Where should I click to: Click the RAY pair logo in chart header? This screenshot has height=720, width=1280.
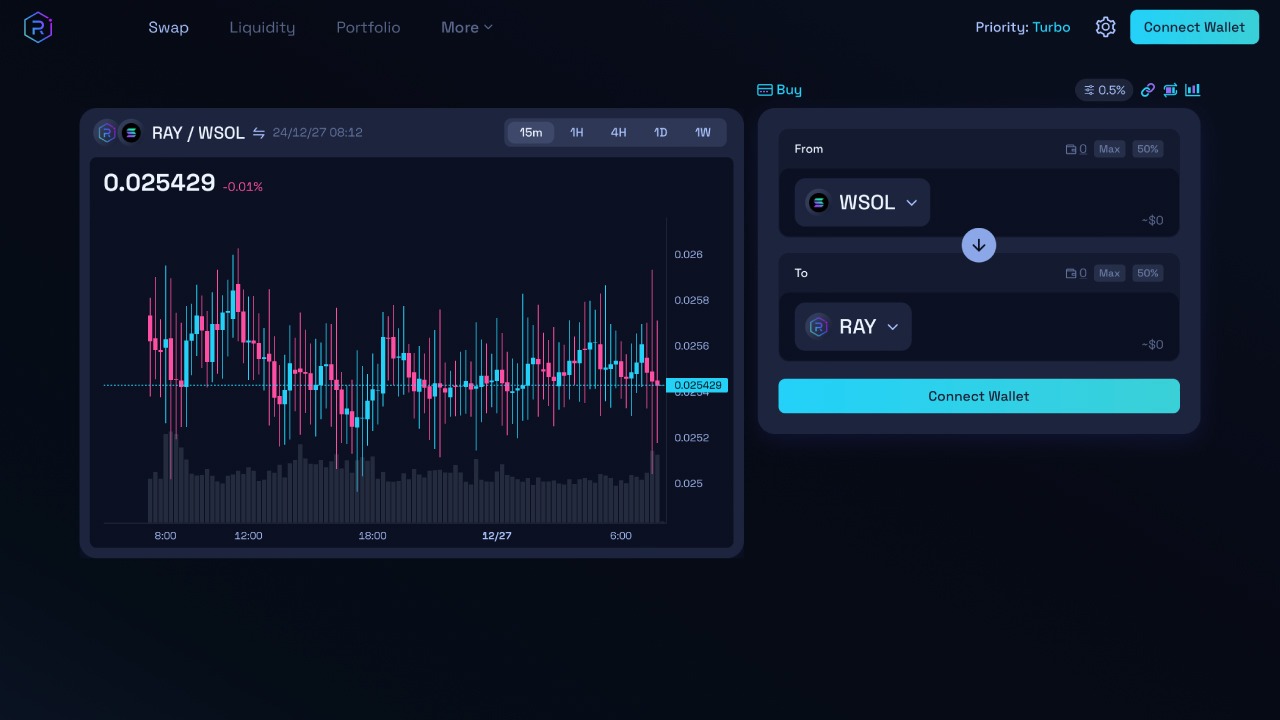(x=106, y=132)
